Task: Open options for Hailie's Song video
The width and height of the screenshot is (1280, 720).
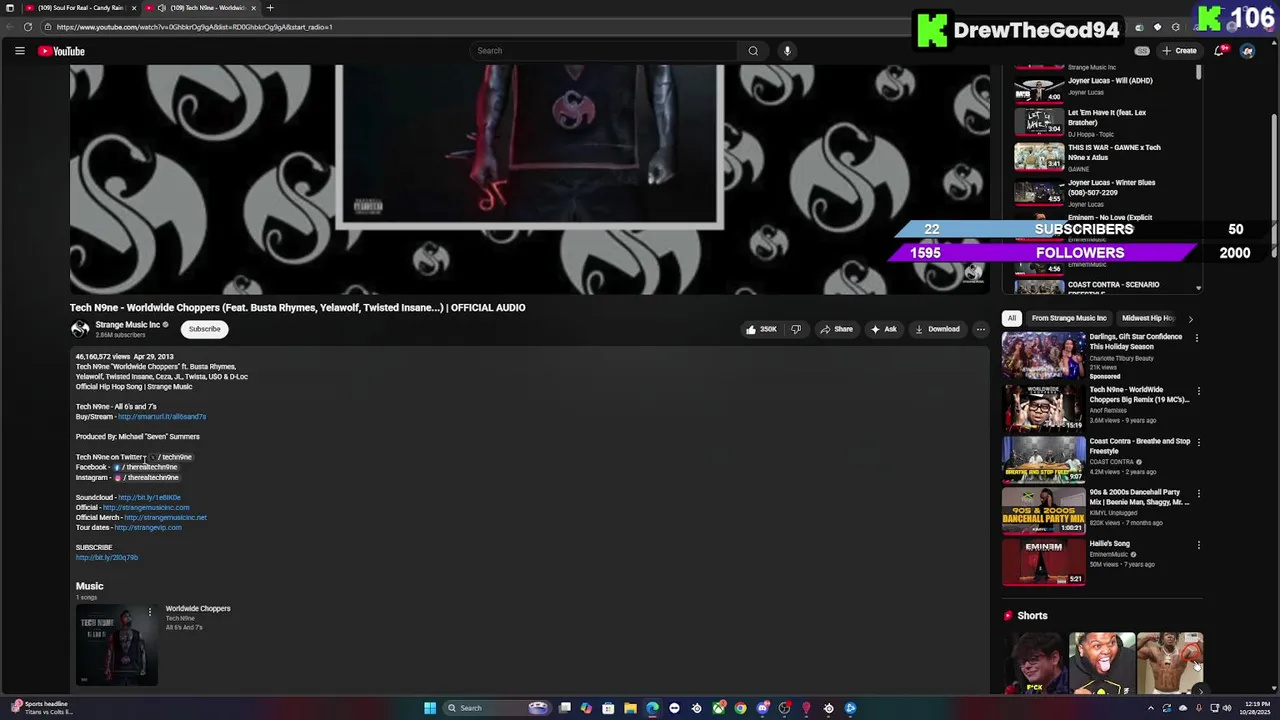Action: pyautogui.click(x=1198, y=545)
